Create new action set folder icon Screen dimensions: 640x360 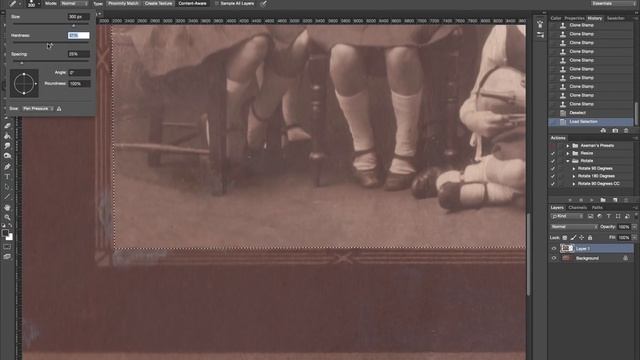(603, 200)
